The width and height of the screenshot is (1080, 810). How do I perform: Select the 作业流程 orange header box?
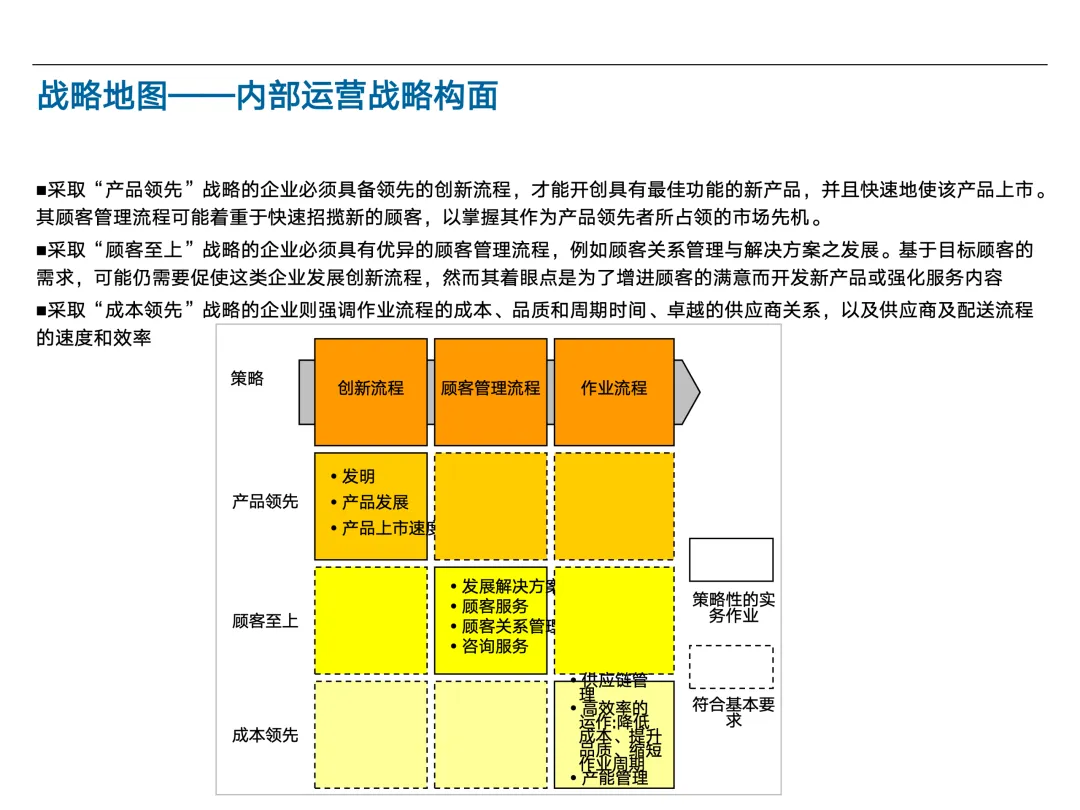point(614,392)
